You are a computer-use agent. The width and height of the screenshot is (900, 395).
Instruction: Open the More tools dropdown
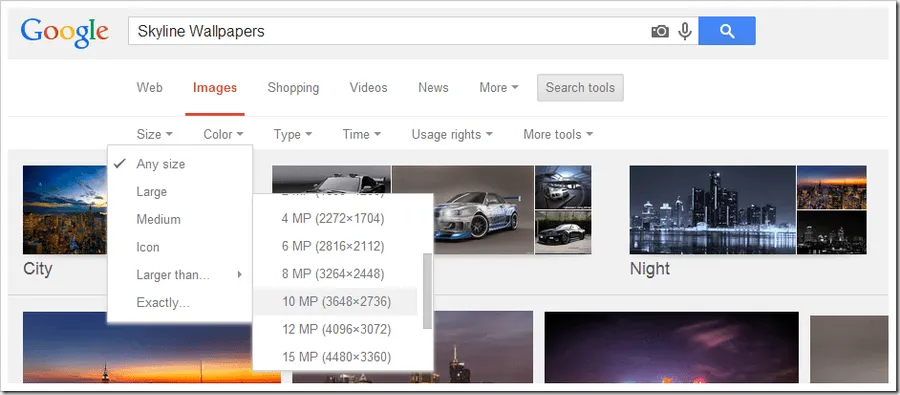point(558,134)
